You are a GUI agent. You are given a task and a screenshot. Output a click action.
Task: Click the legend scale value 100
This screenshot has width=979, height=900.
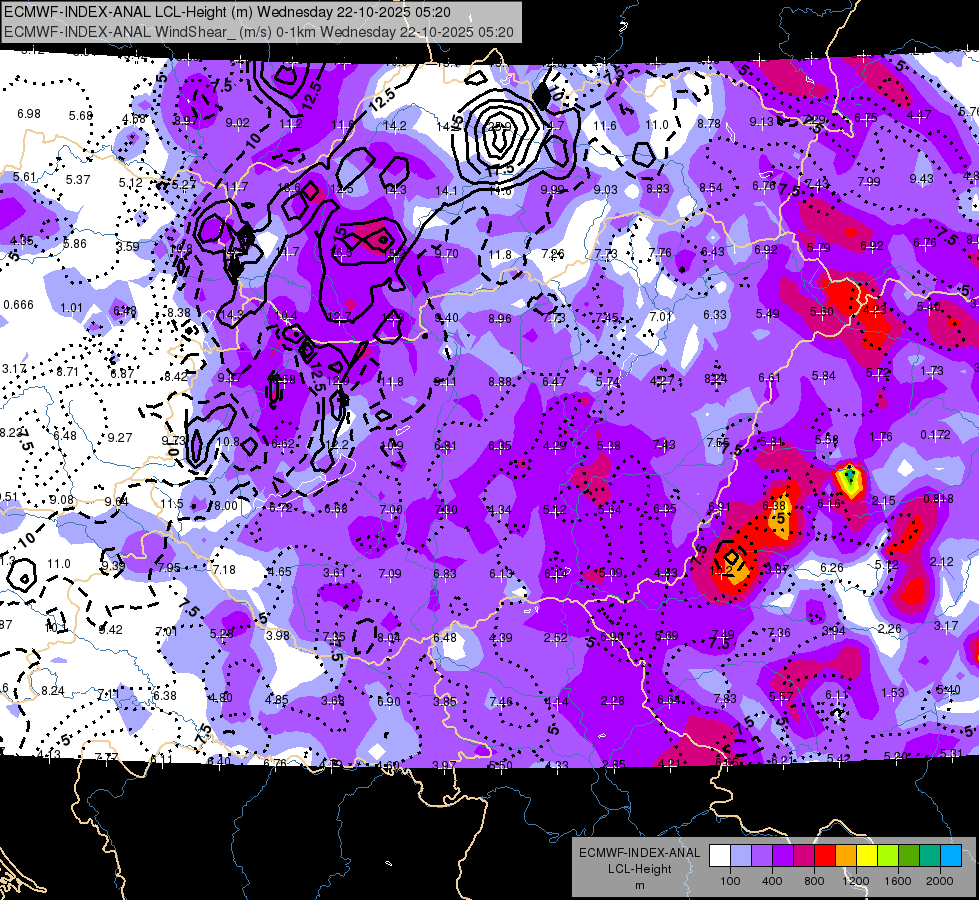tap(730, 881)
